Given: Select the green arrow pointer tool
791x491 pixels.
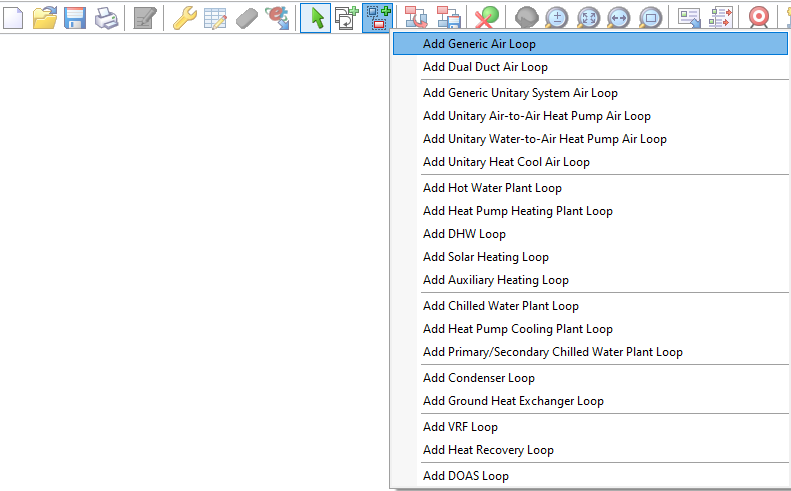Looking at the screenshot, I should coord(316,17).
